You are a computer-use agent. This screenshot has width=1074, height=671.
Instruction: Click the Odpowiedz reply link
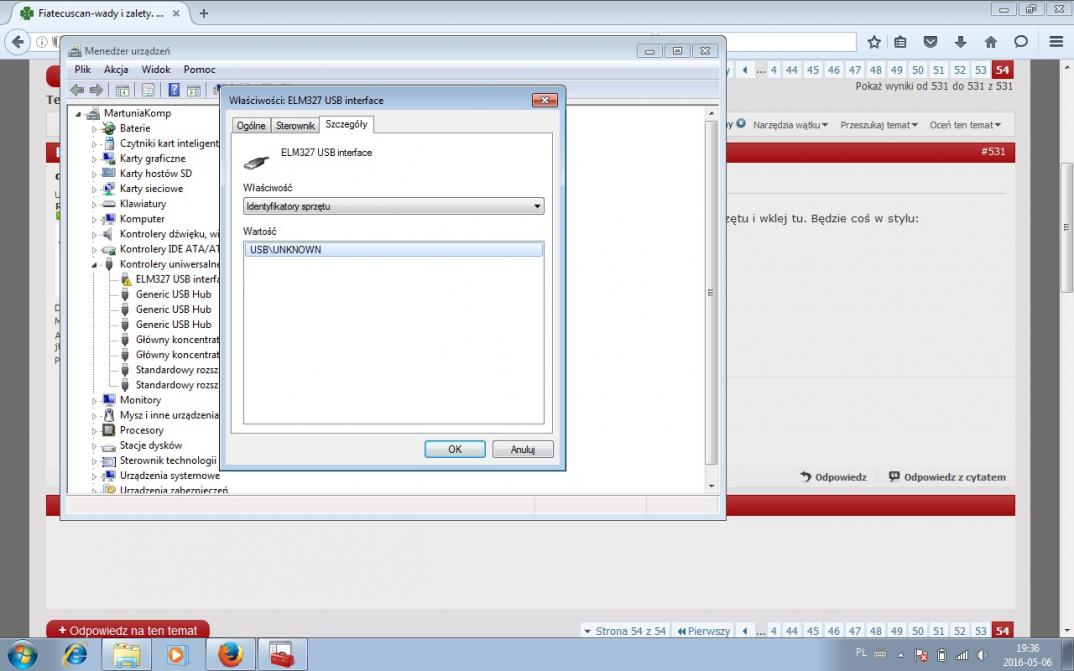pos(834,477)
